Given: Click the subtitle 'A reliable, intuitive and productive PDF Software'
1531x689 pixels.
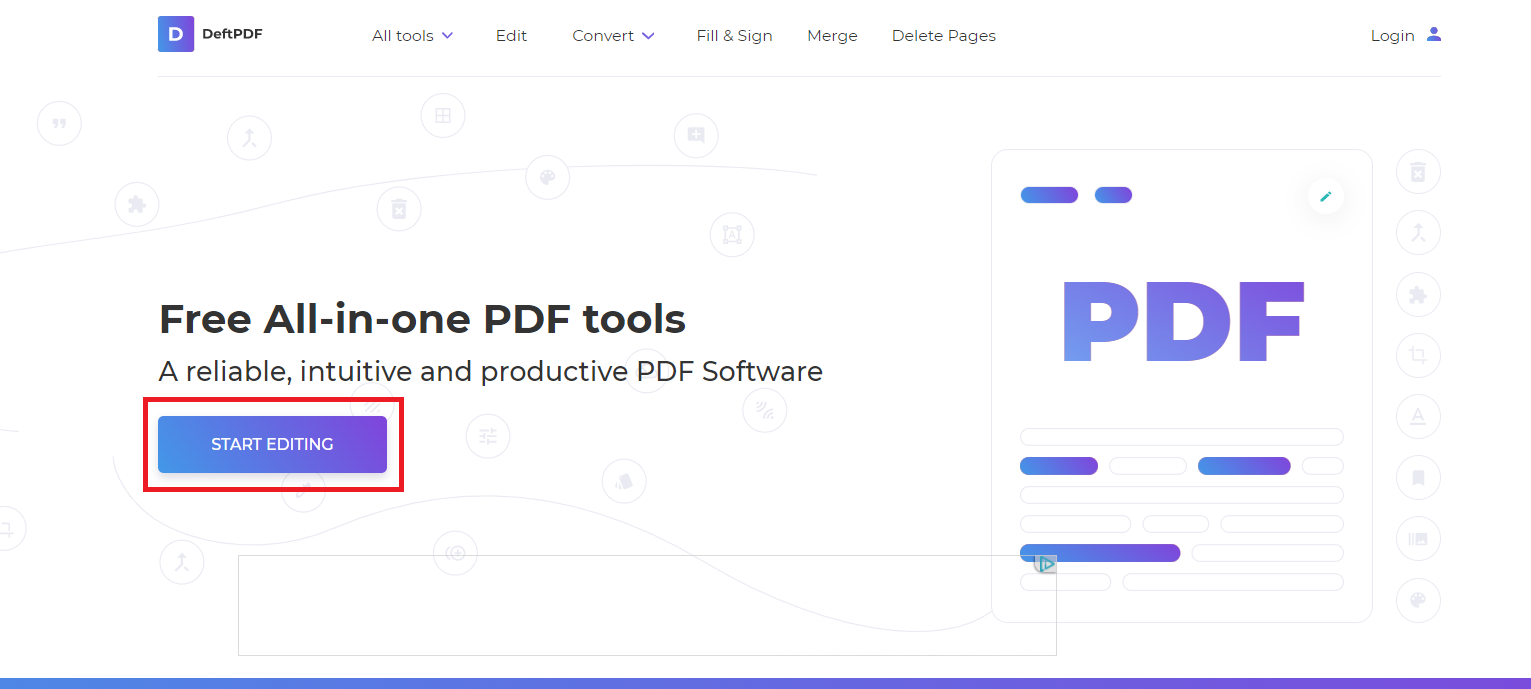Looking at the screenshot, I should tap(491, 372).
